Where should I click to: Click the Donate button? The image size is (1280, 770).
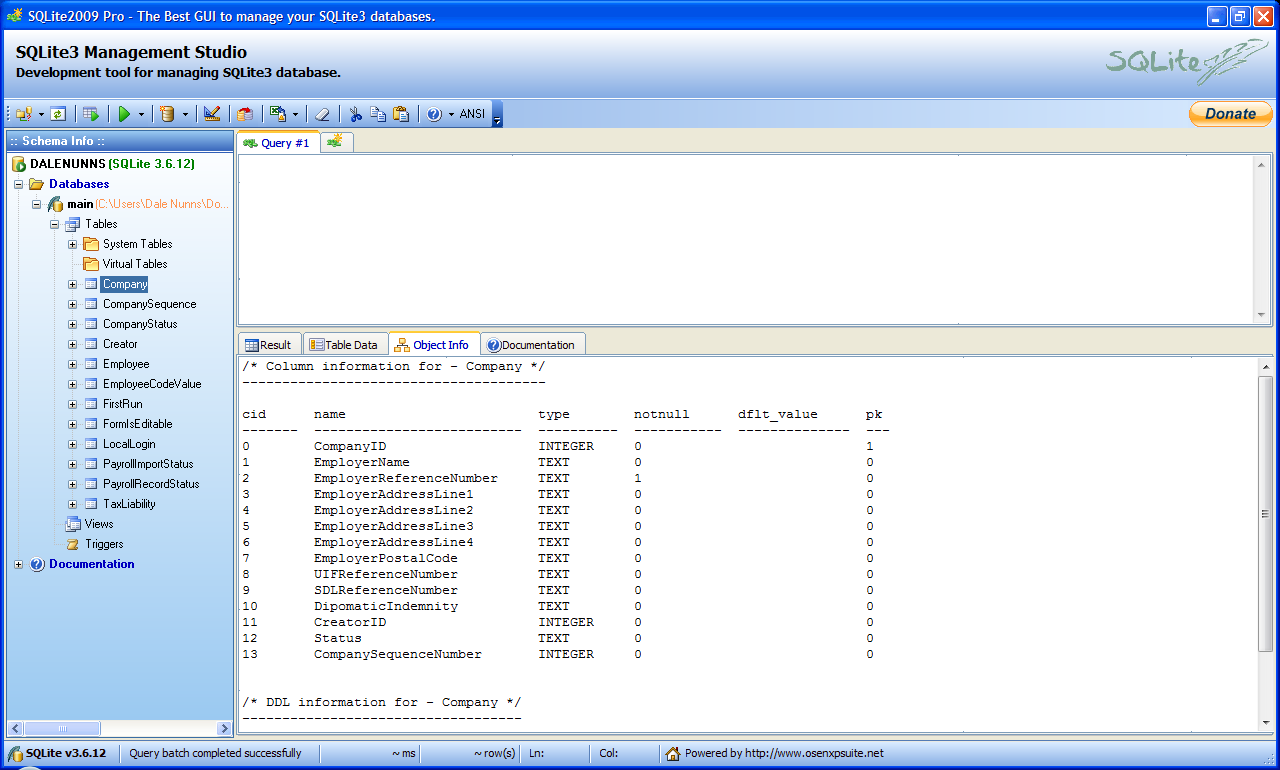click(1230, 114)
